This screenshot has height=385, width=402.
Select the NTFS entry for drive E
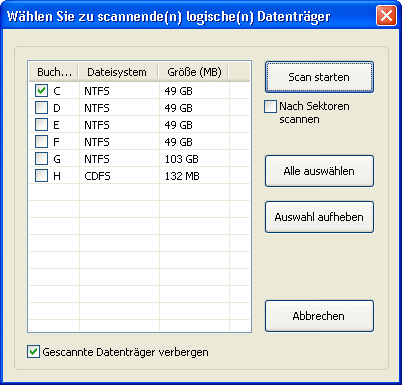[97, 125]
